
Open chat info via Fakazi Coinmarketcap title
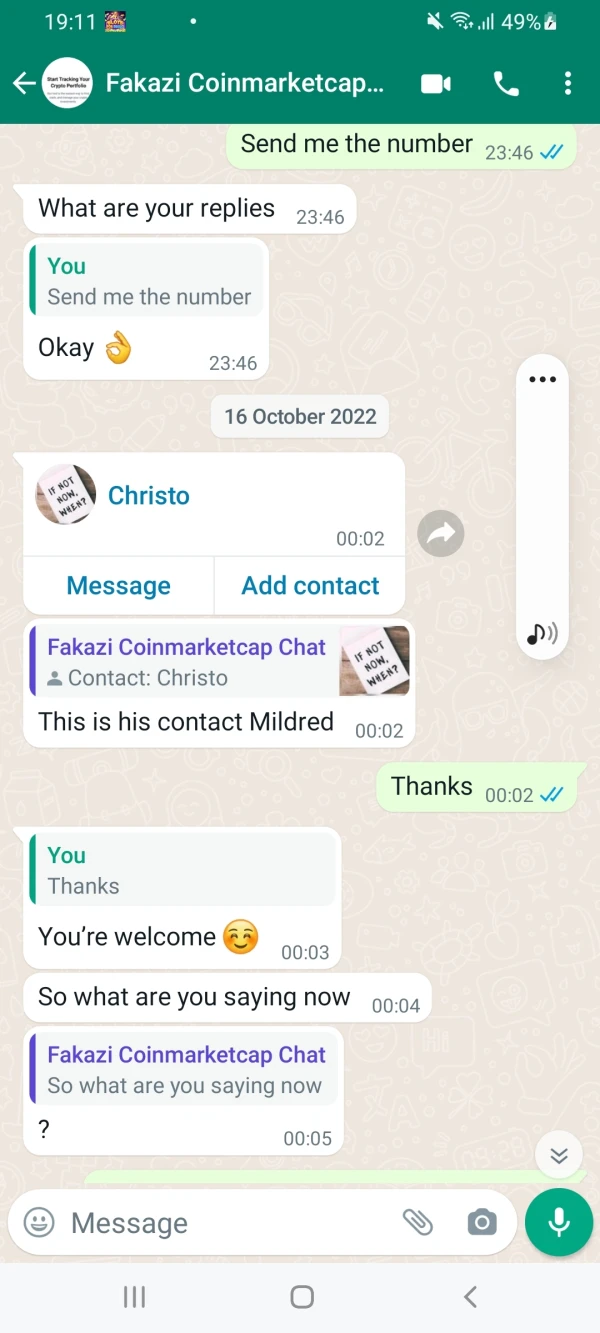[245, 83]
